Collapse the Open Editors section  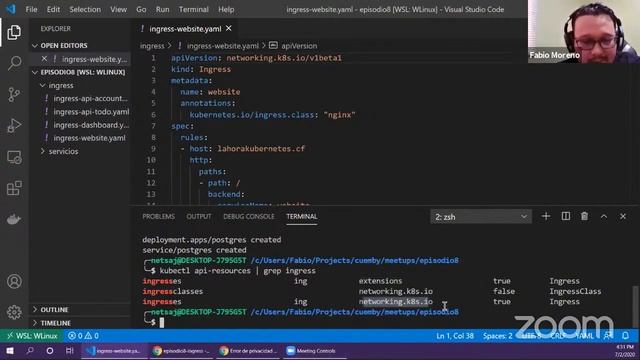click(x=64, y=45)
